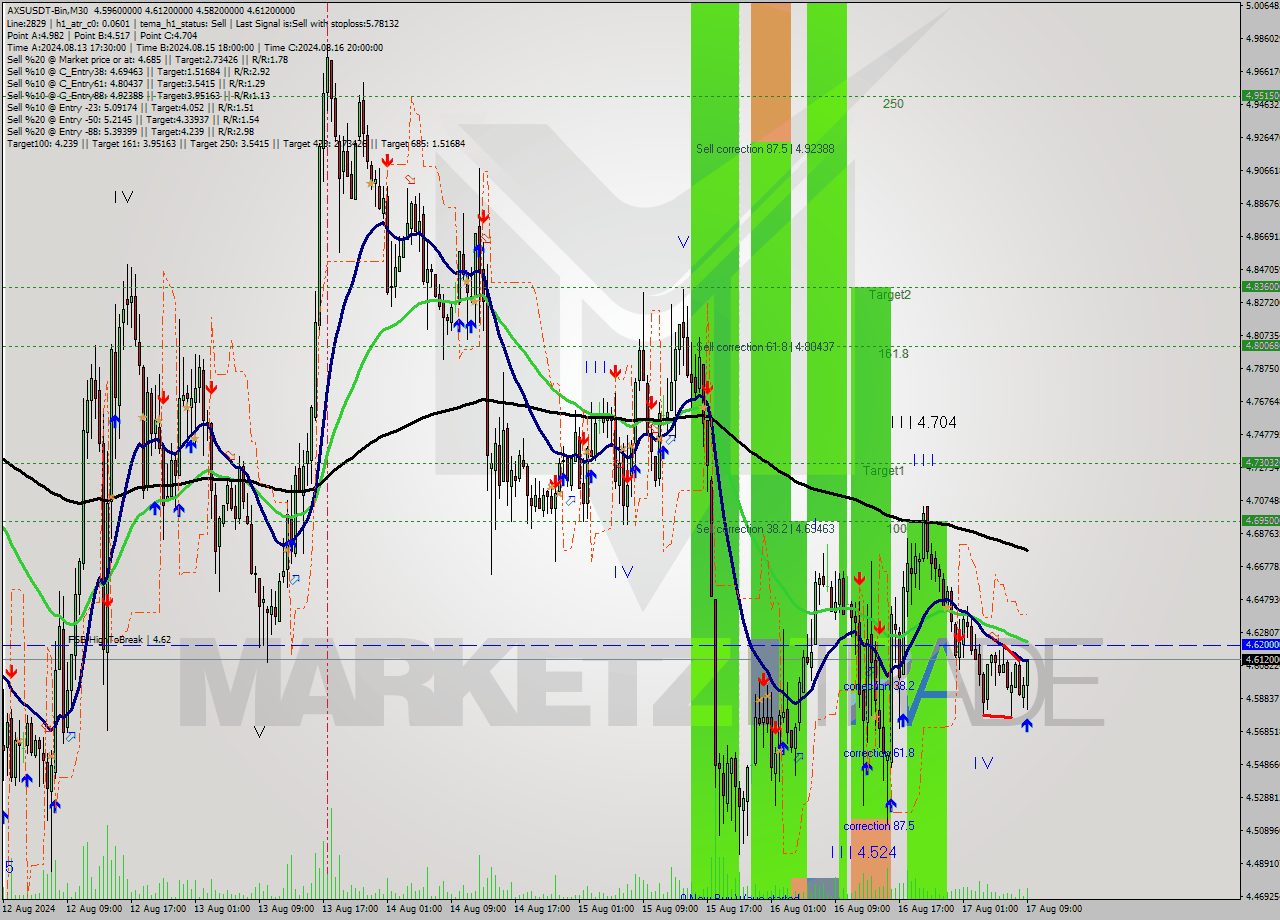This screenshot has width=1280, height=920.
Task: Click the green 4.83600 price tag
Action: (x=1260, y=286)
